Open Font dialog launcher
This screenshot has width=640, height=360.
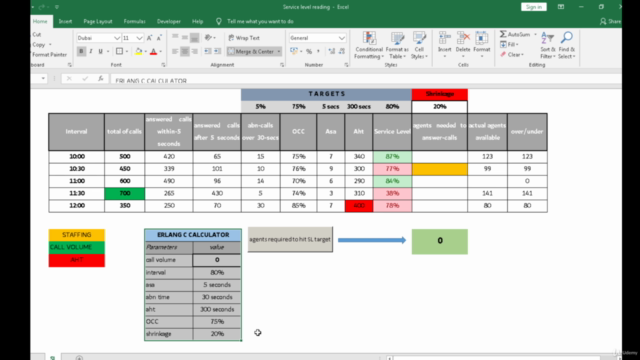[163, 65]
